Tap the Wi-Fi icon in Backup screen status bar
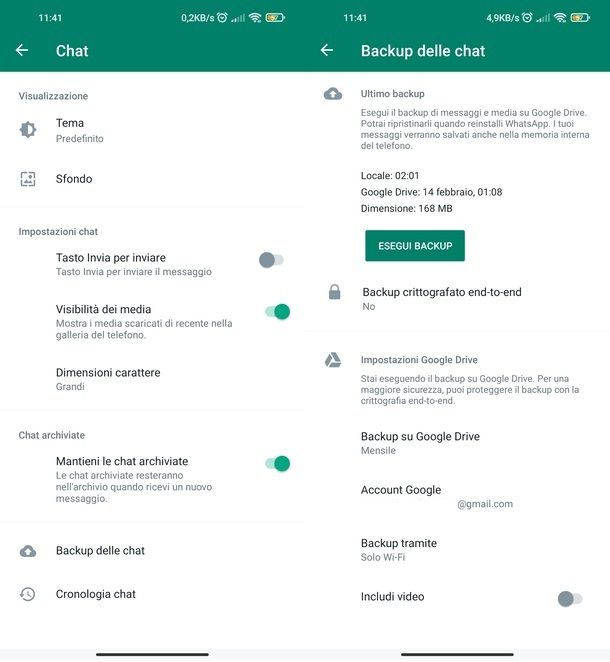 560,17
